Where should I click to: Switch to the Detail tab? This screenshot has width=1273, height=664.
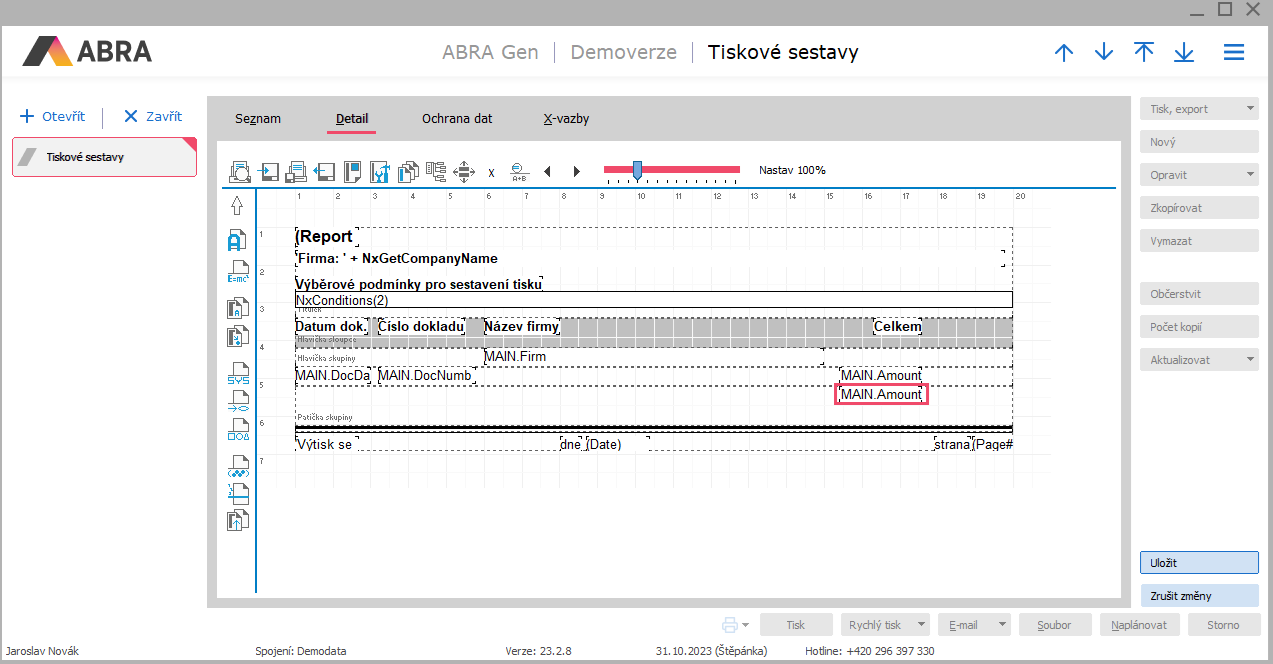point(352,118)
